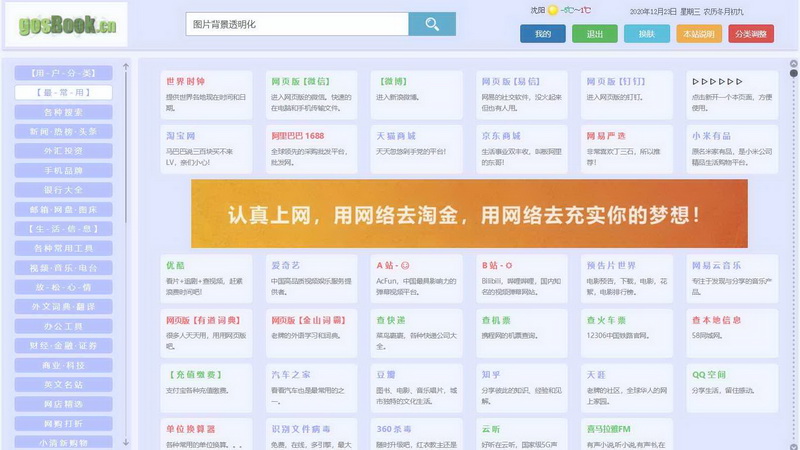Screen dimensions: 800x450
Task: Click the magnifier search button
Action: (432, 24)
